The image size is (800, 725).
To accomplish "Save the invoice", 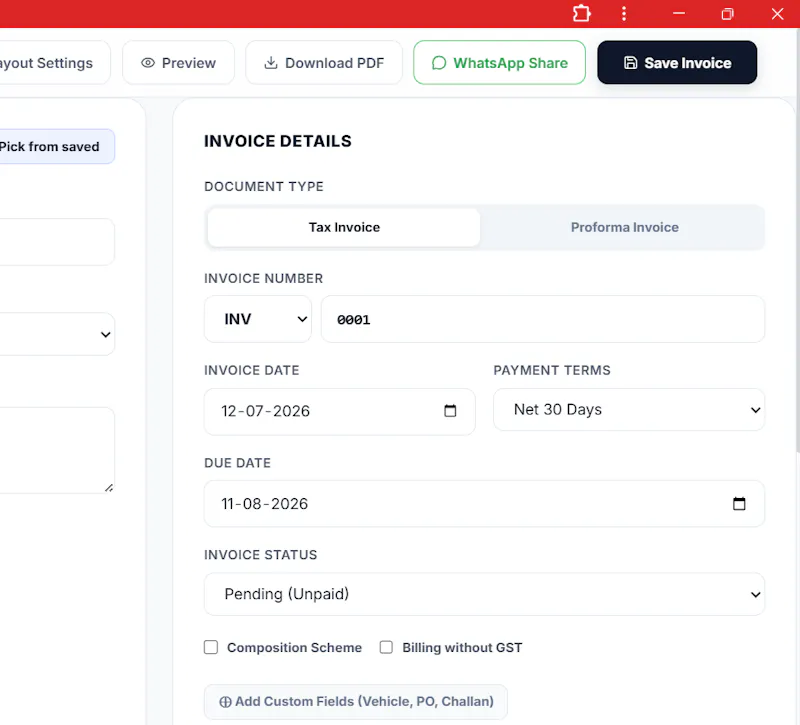I will click(677, 63).
